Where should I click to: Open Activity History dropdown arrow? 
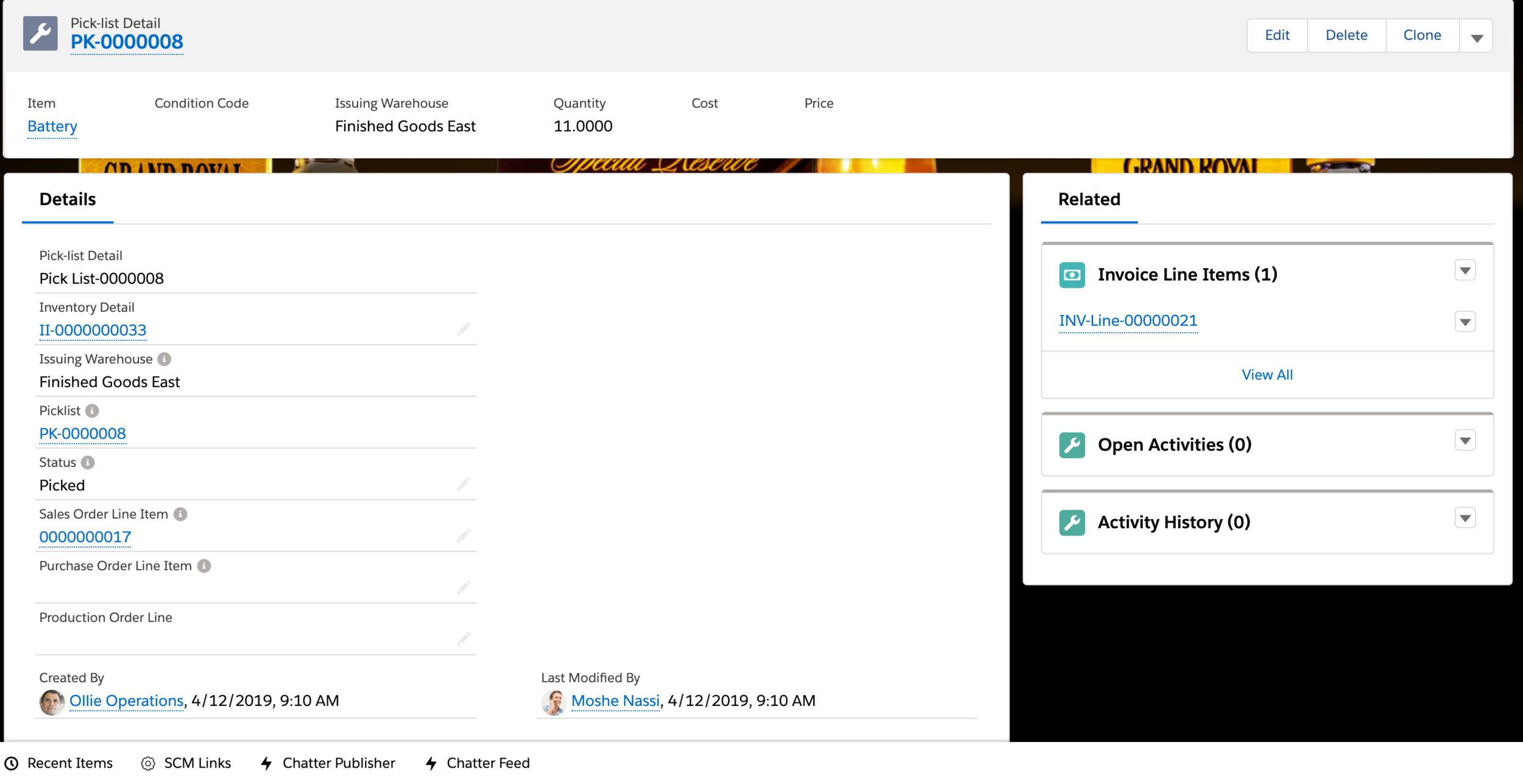pos(1465,518)
